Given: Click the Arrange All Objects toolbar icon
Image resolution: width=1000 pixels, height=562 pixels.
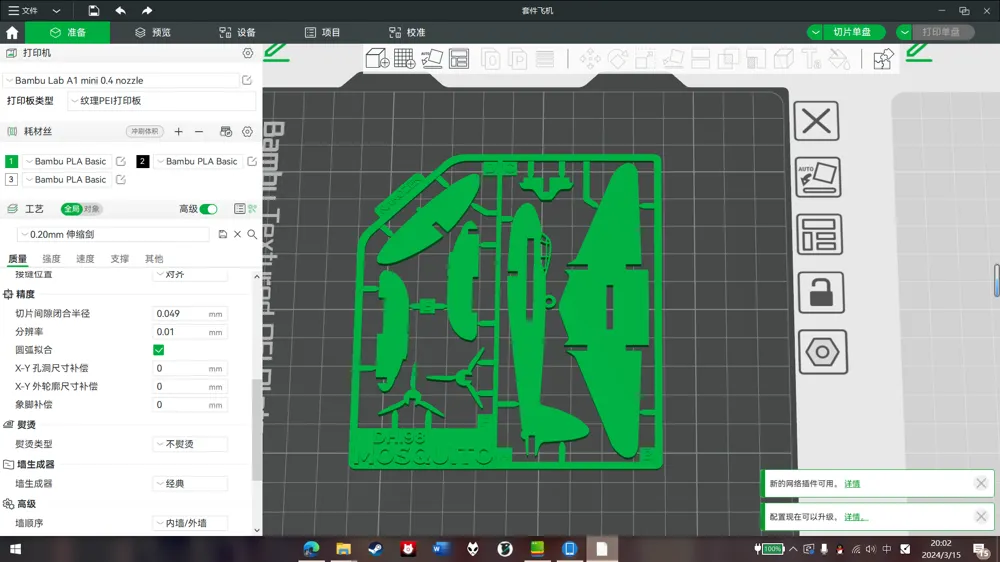Looking at the screenshot, I should pos(459,59).
